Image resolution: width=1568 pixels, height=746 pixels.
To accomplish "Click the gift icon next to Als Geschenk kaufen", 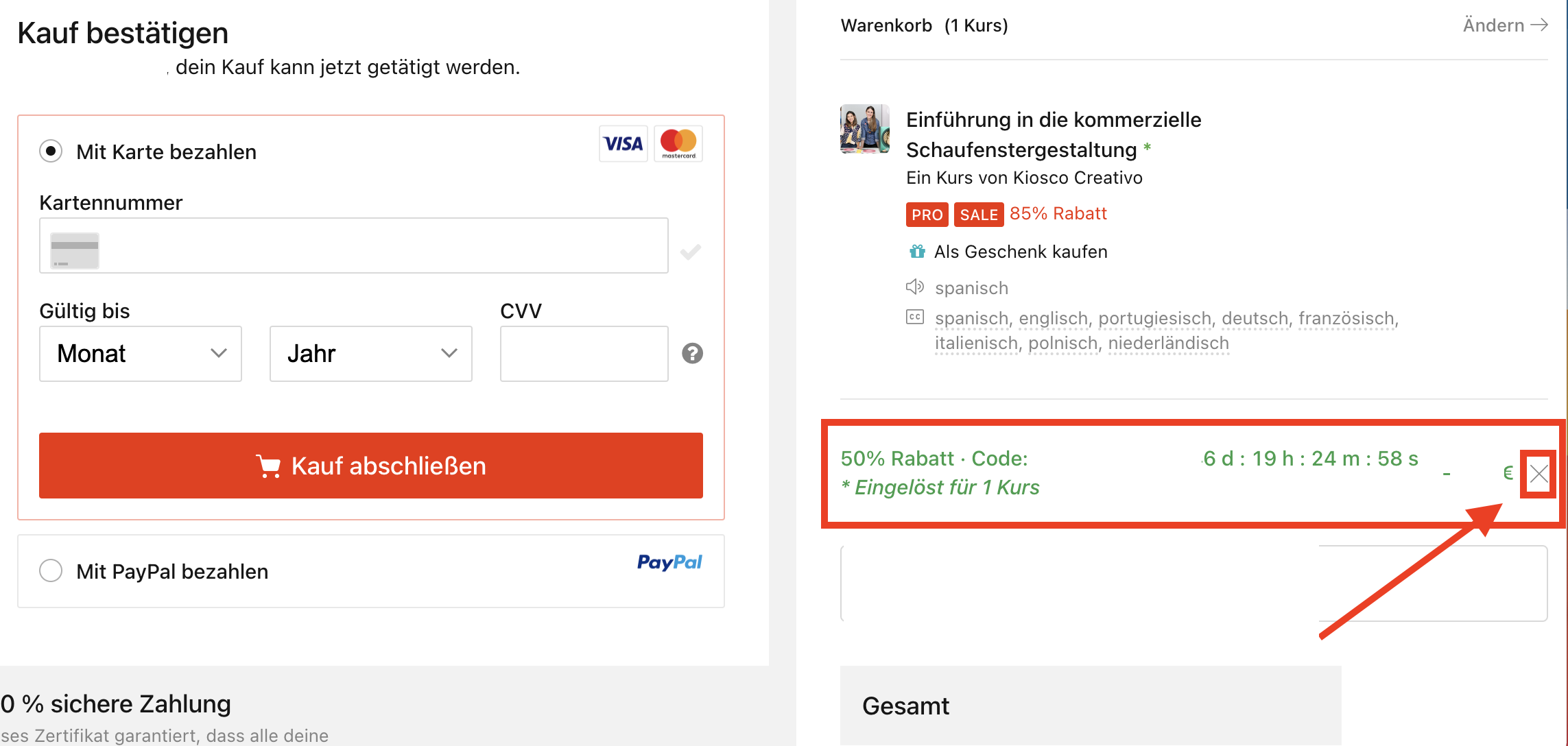I will (917, 252).
